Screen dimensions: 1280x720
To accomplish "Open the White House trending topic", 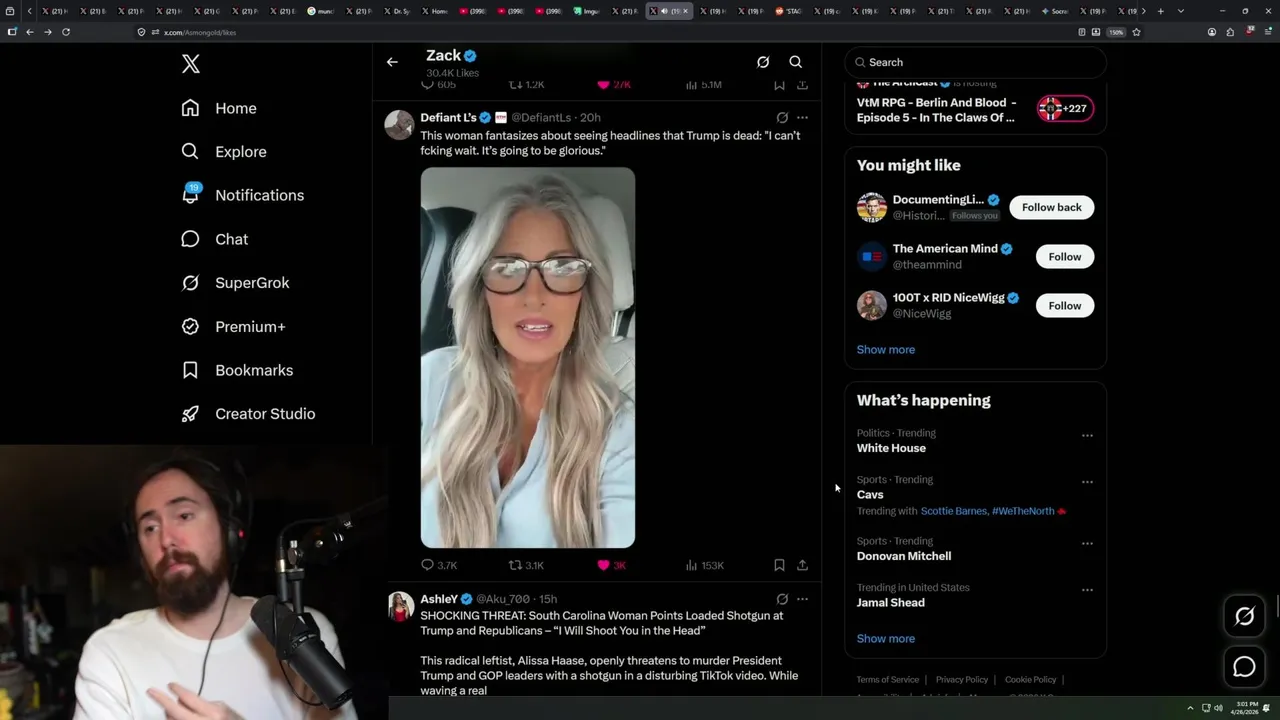I will tap(891, 448).
